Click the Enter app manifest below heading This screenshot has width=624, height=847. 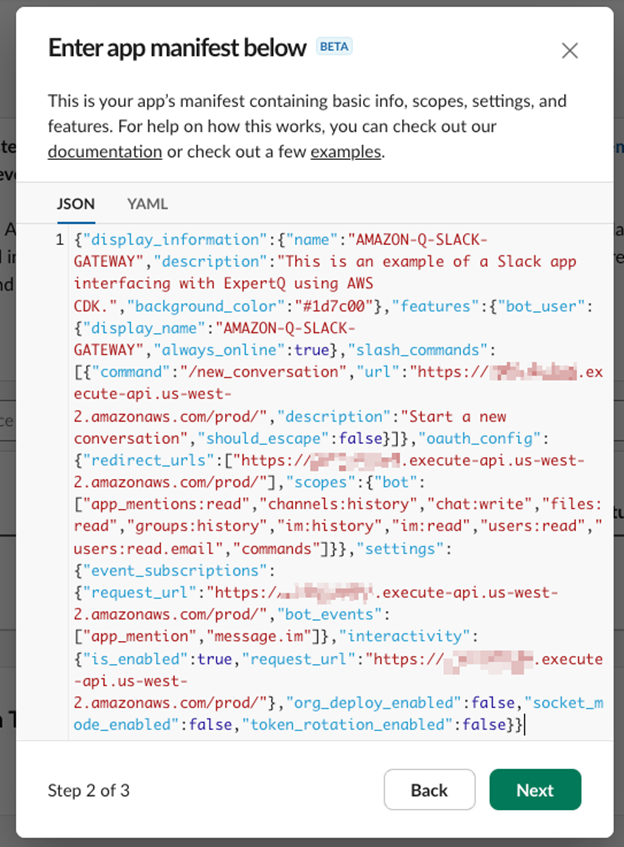[x=178, y=48]
